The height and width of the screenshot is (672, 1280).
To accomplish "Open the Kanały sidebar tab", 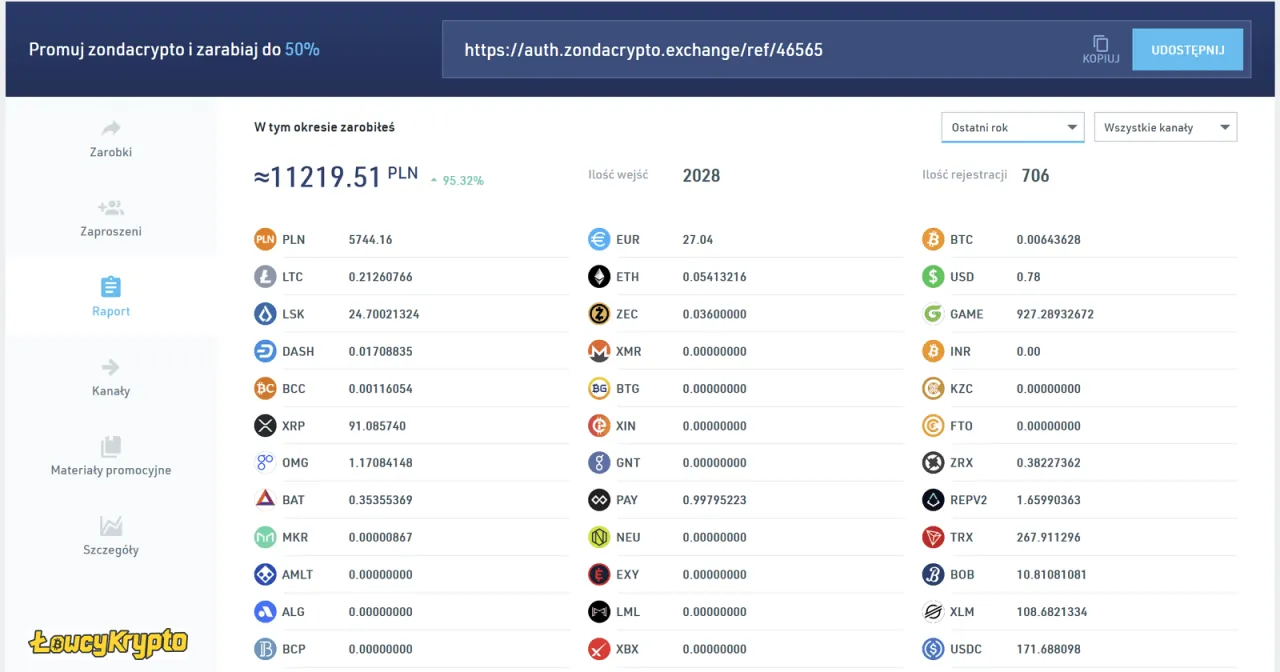I will click(x=111, y=378).
